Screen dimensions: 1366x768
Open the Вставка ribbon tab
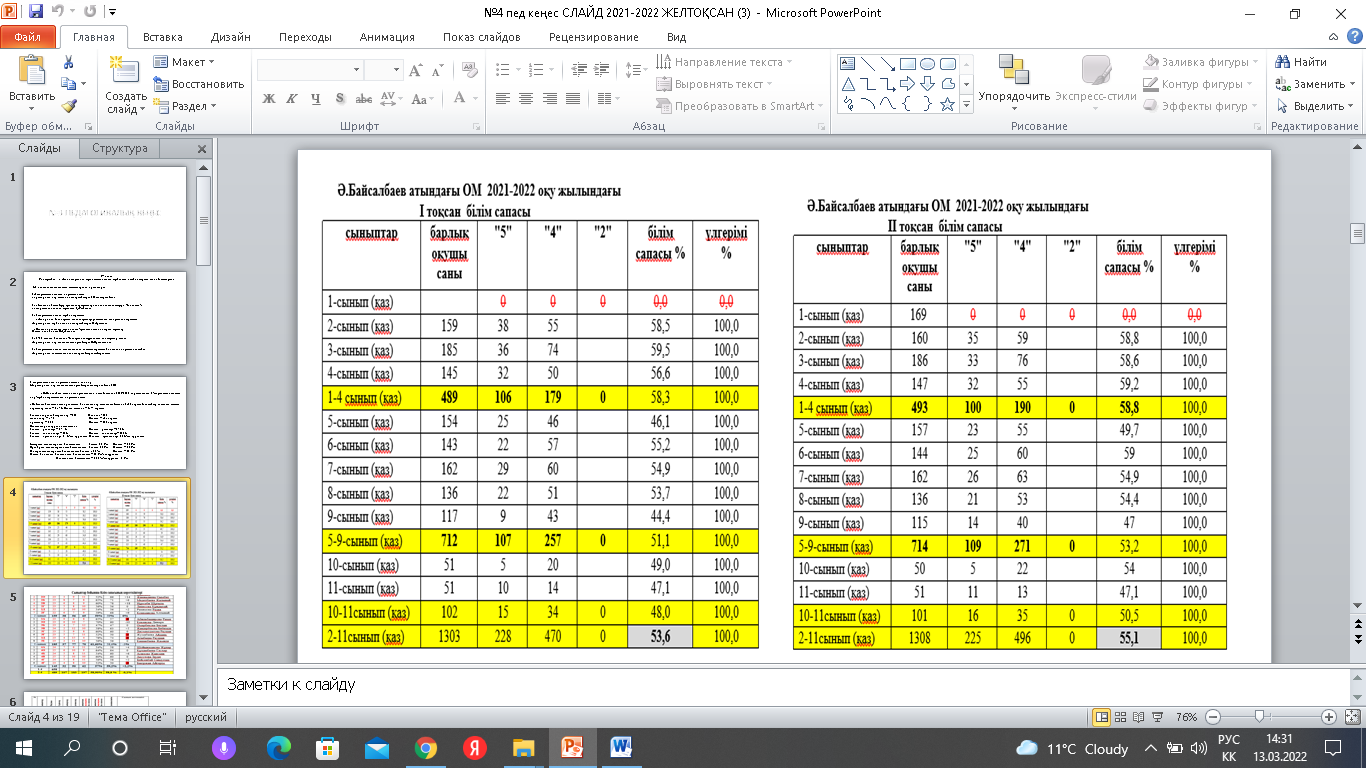[162, 37]
